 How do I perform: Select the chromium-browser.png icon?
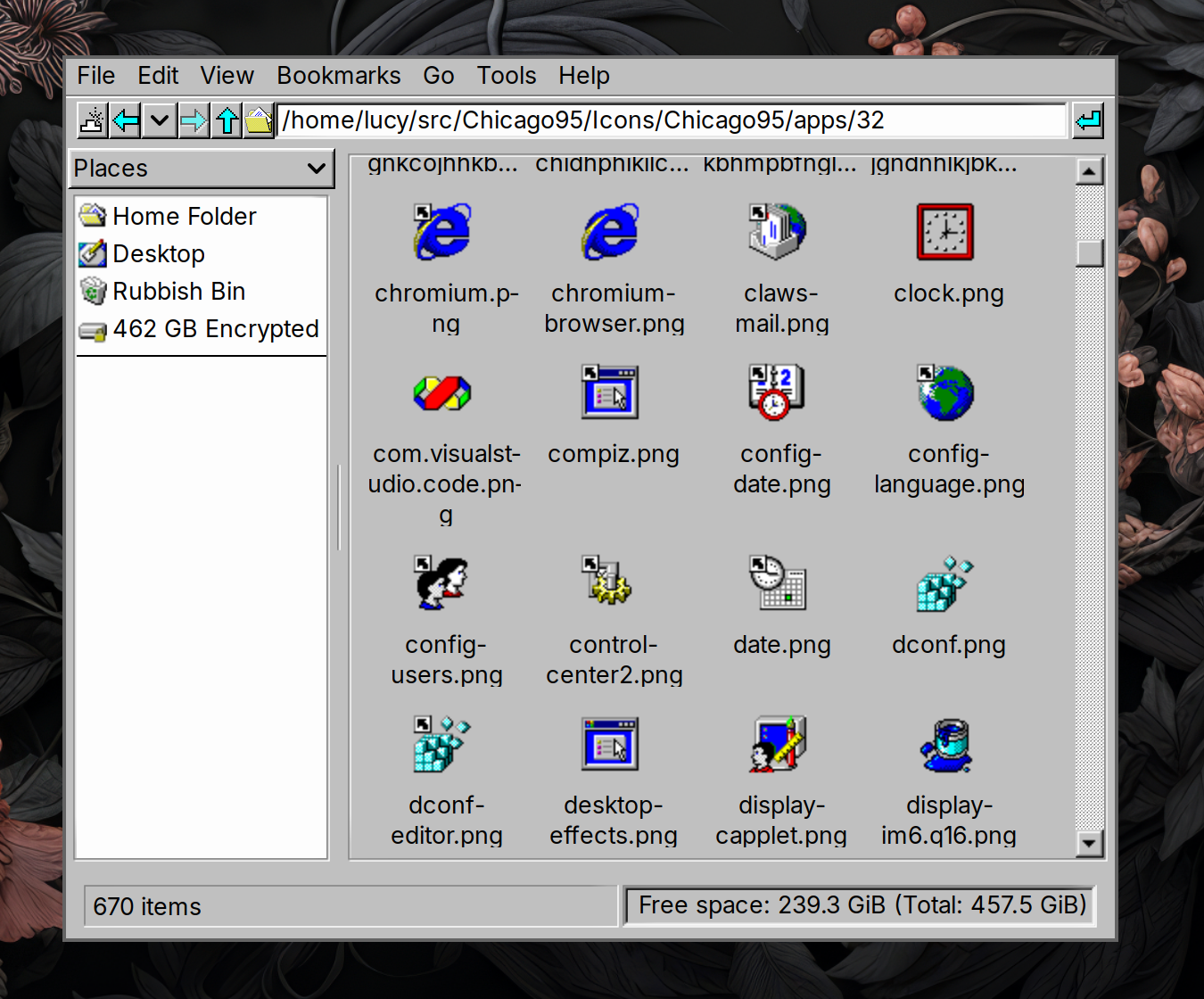(610, 232)
